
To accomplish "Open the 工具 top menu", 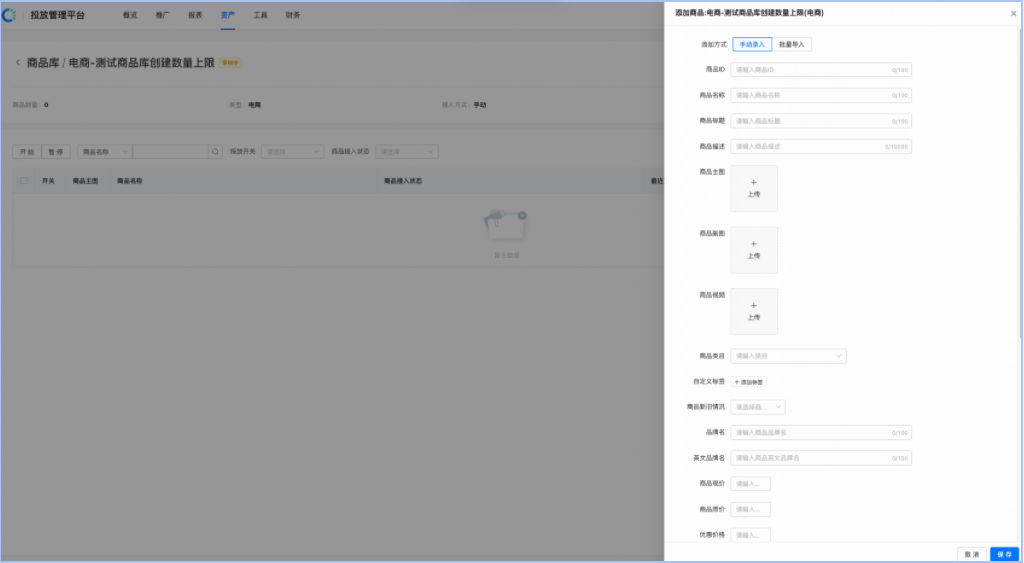I will (260, 15).
